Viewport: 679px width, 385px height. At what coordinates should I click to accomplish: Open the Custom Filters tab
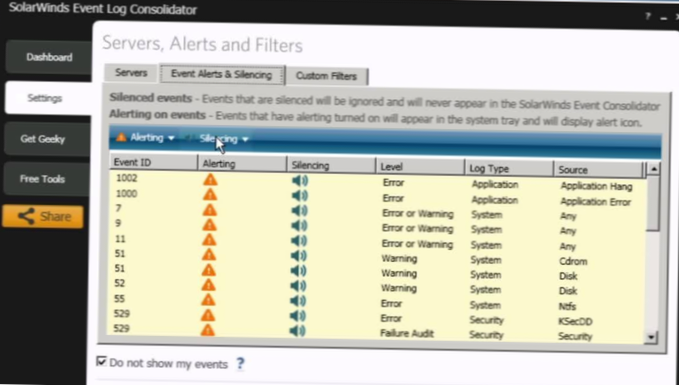click(x=326, y=76)
